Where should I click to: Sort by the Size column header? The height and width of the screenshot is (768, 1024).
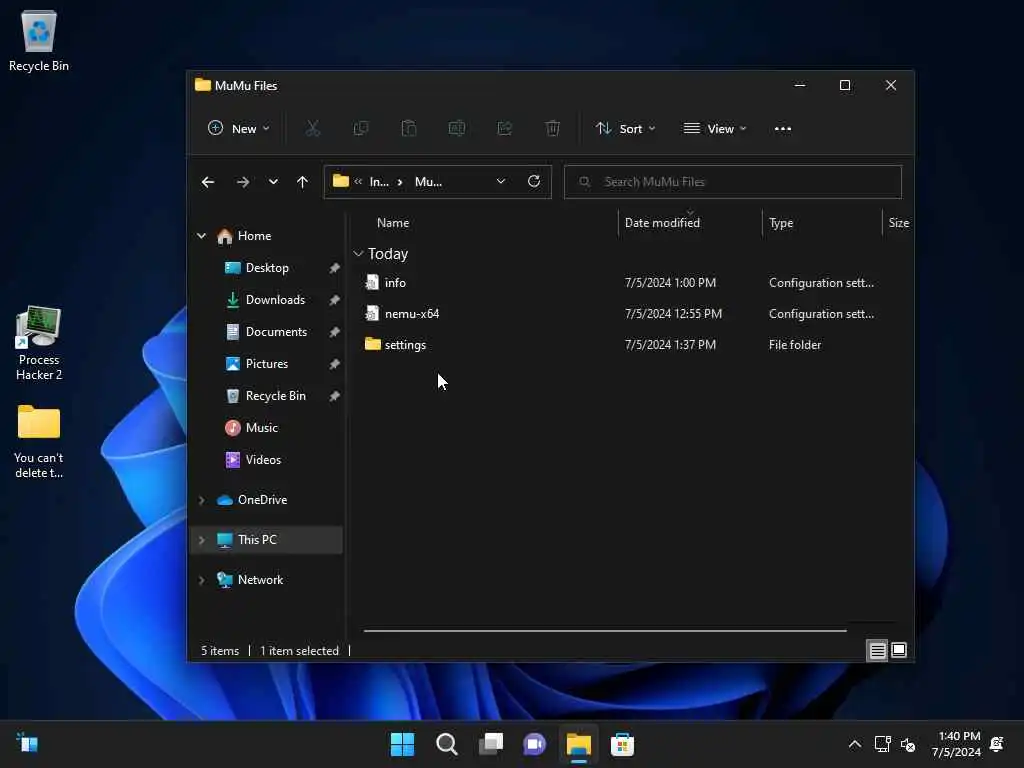coord(898,223)
